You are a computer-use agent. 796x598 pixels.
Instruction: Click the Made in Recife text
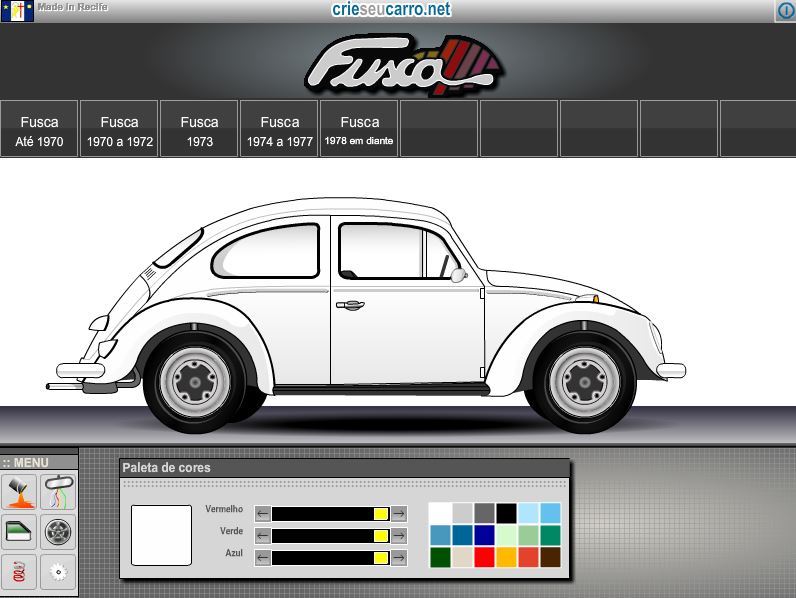point(73,7)
